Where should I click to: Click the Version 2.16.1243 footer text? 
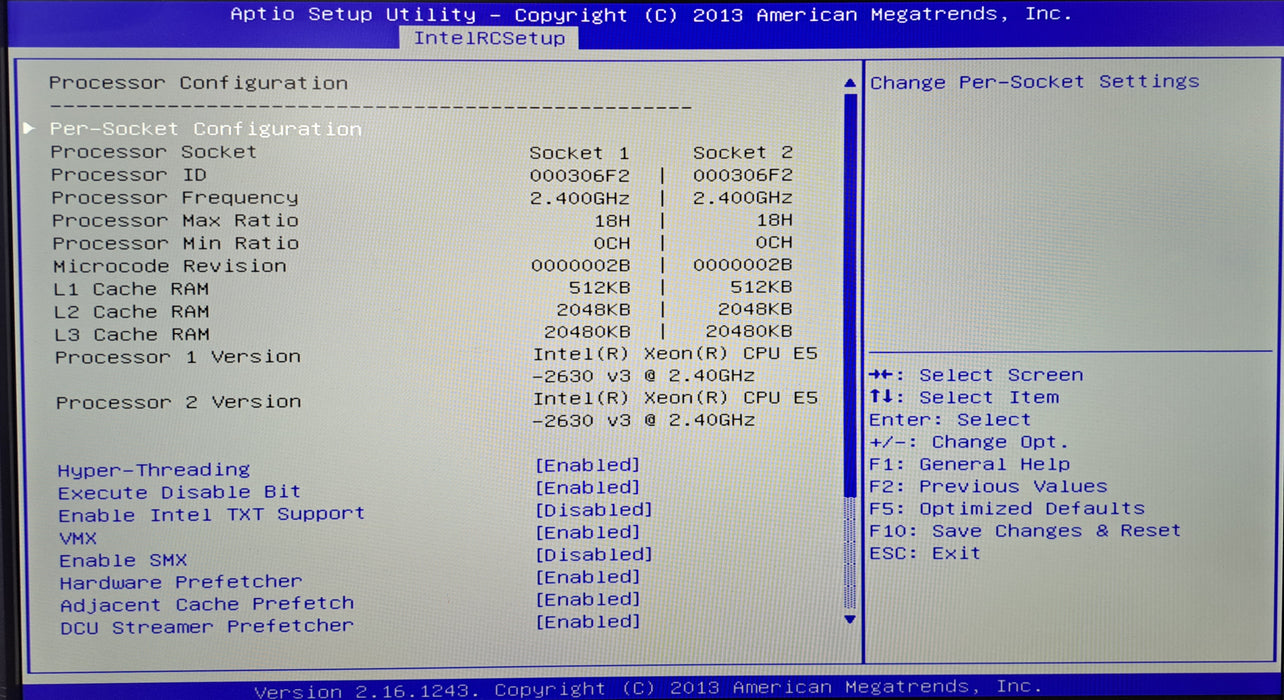pyautogui.click(x=368, y=690)
